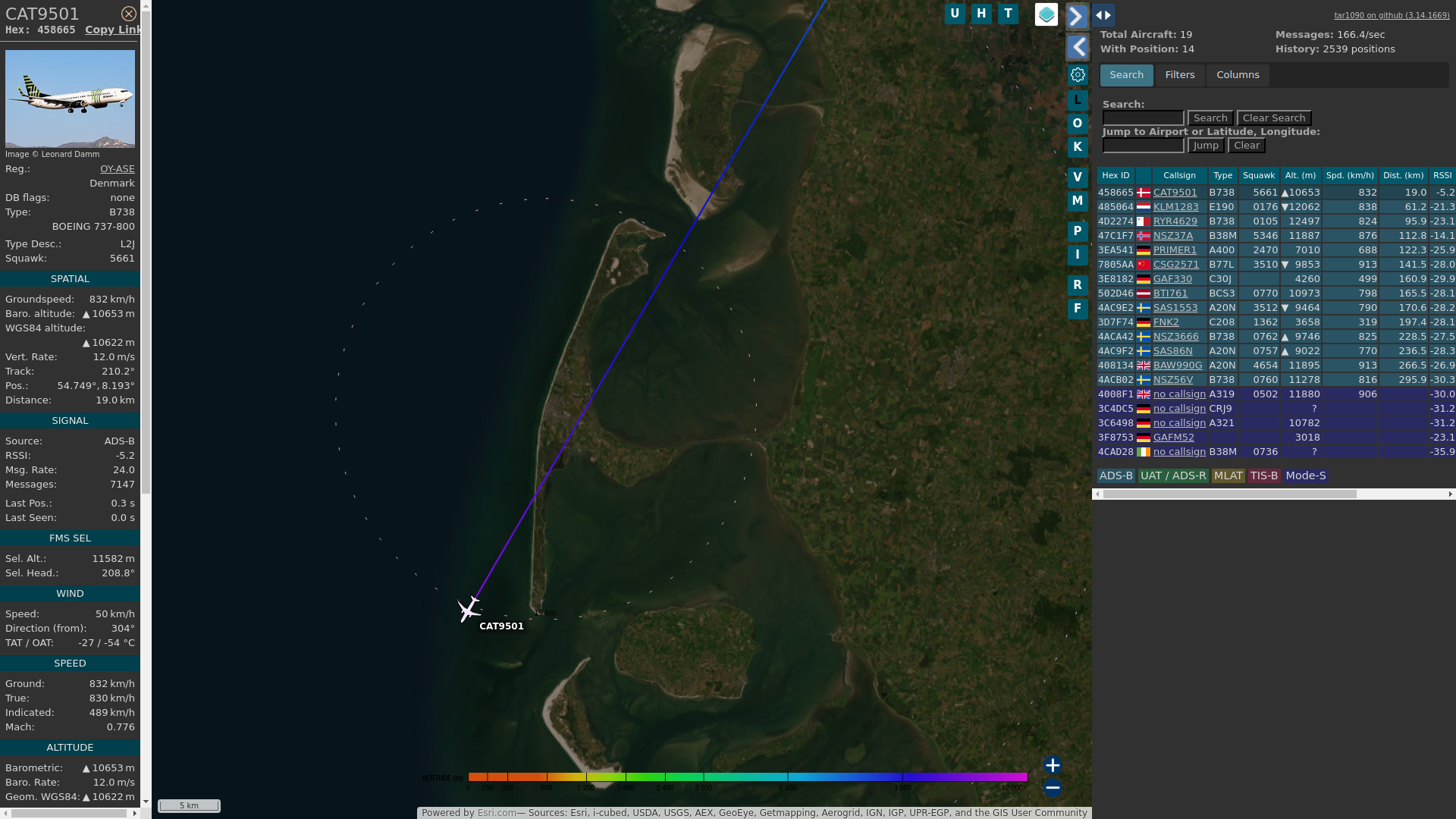Screen dimensions: 1456x819
Task: Click the Search text input field
Action: (x=1143, y=118)
